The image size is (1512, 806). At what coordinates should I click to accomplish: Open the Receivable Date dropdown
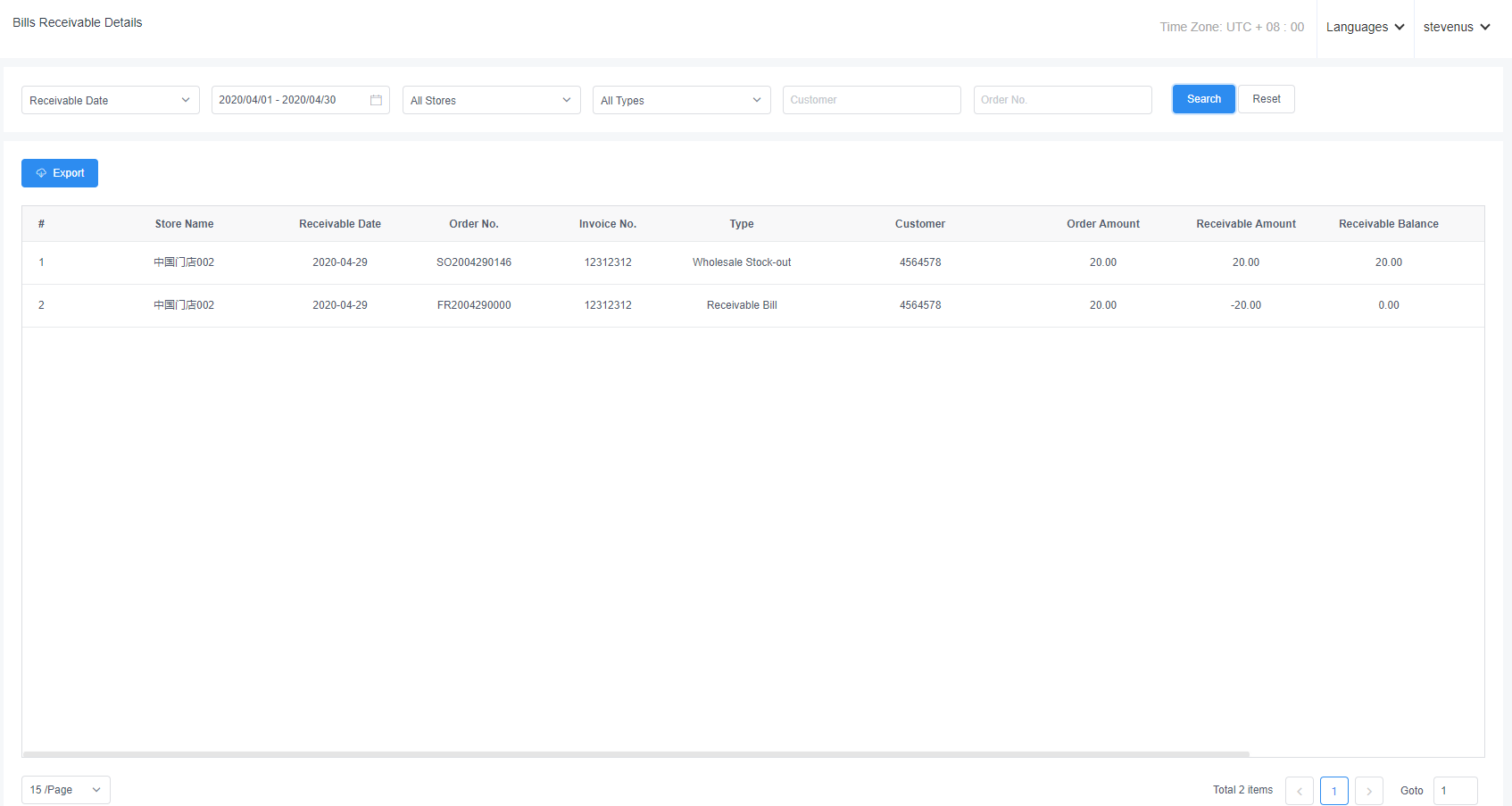(110, 100)
